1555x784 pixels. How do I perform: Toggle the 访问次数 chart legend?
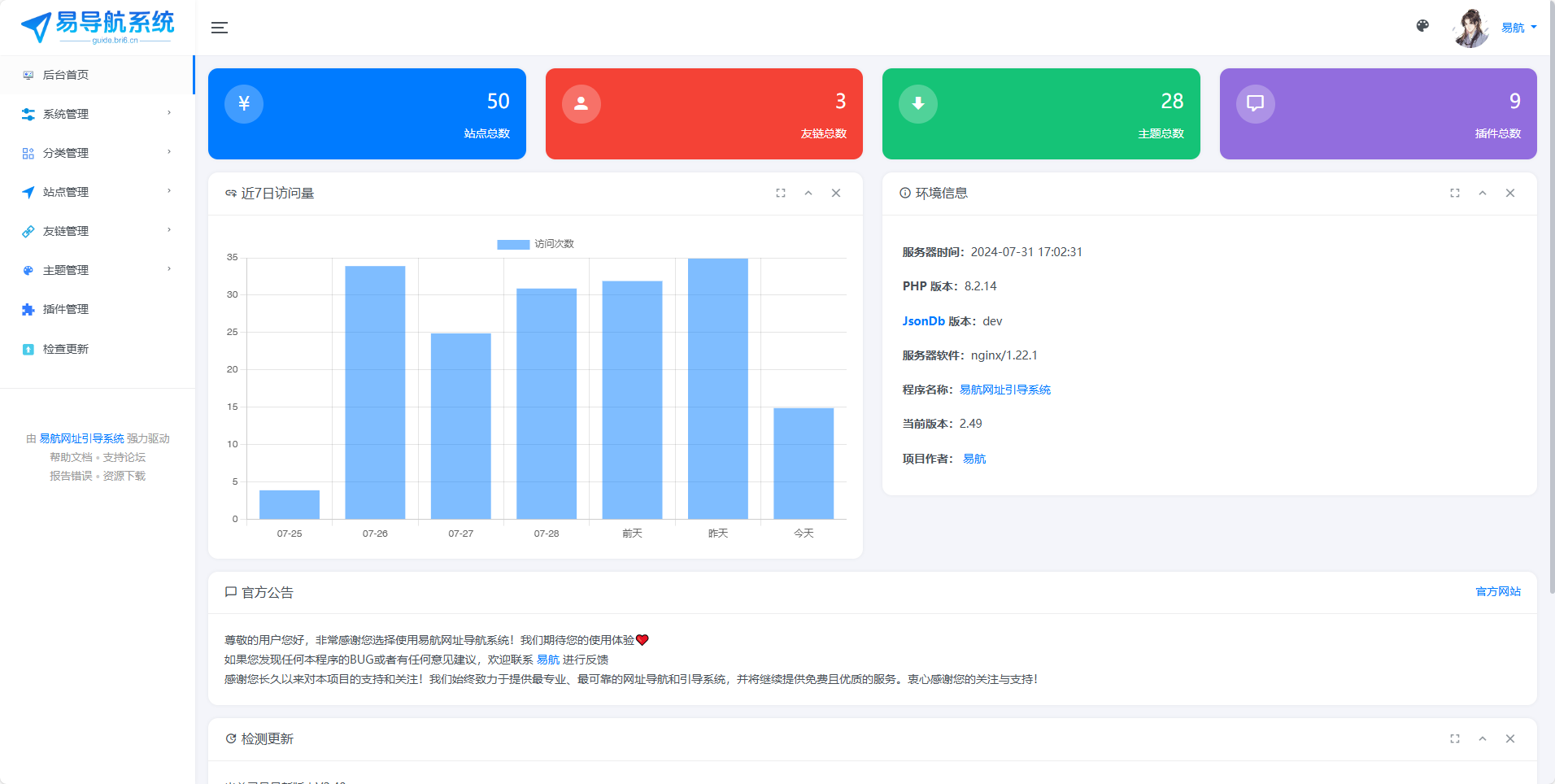coord(536,244)
